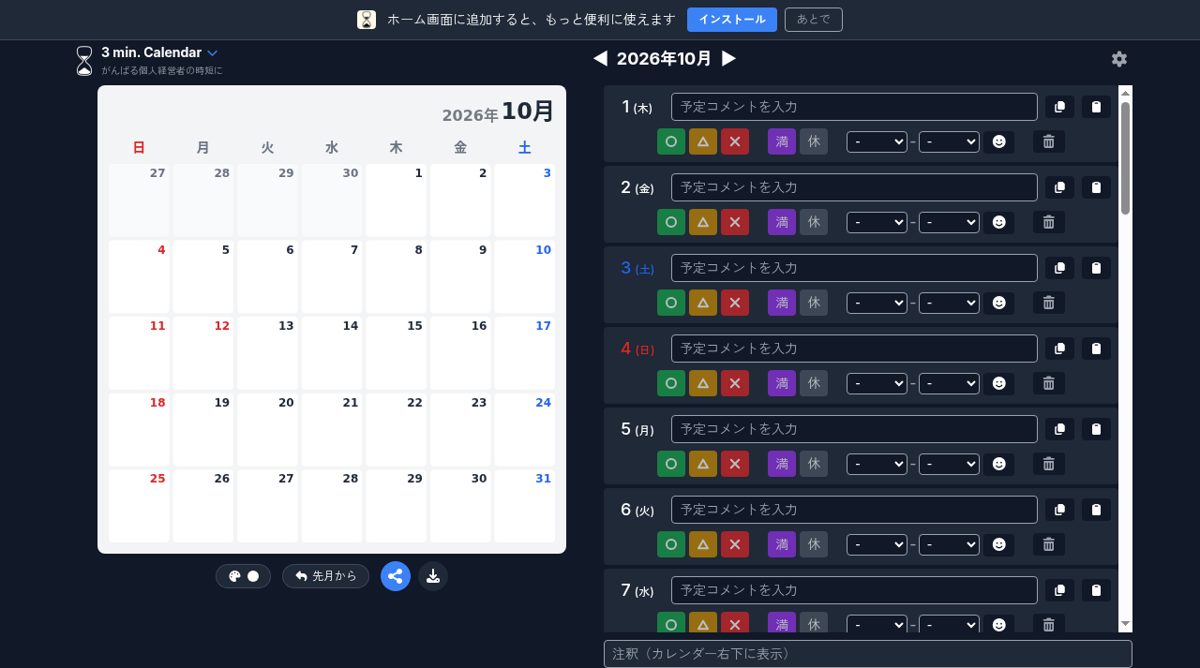The width and height of the screenshot is (1200, 668).
Task: Open end time dropdown for day 6 (火)
Action: click(949, 545)
